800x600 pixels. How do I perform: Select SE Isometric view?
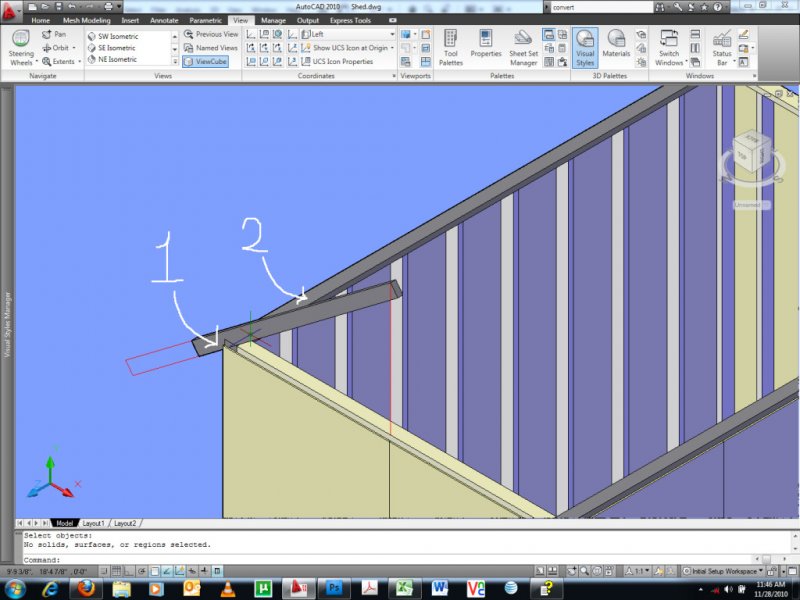point(112,48)
